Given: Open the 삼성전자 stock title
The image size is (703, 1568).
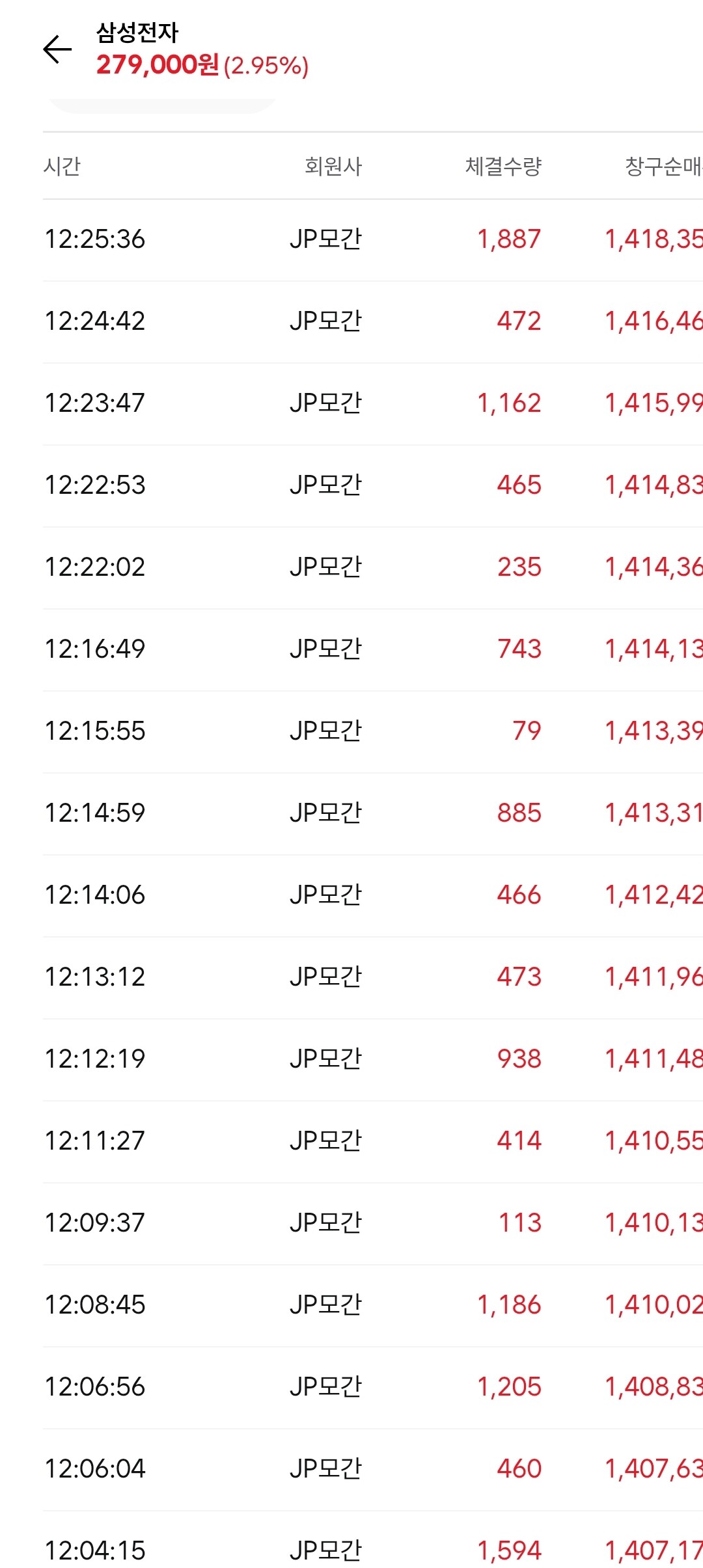Looking at the screenshot, I should [137, 33].
